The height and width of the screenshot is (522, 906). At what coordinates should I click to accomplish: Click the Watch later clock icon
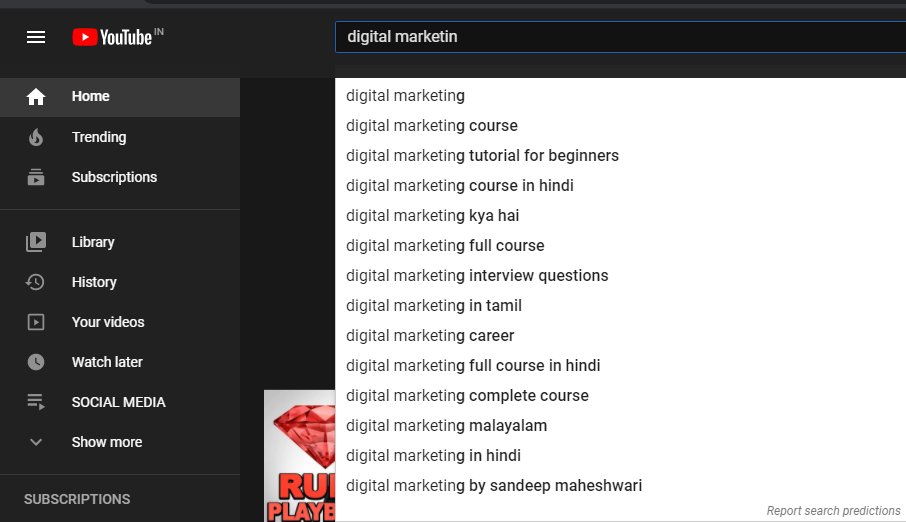click(36, 362)
